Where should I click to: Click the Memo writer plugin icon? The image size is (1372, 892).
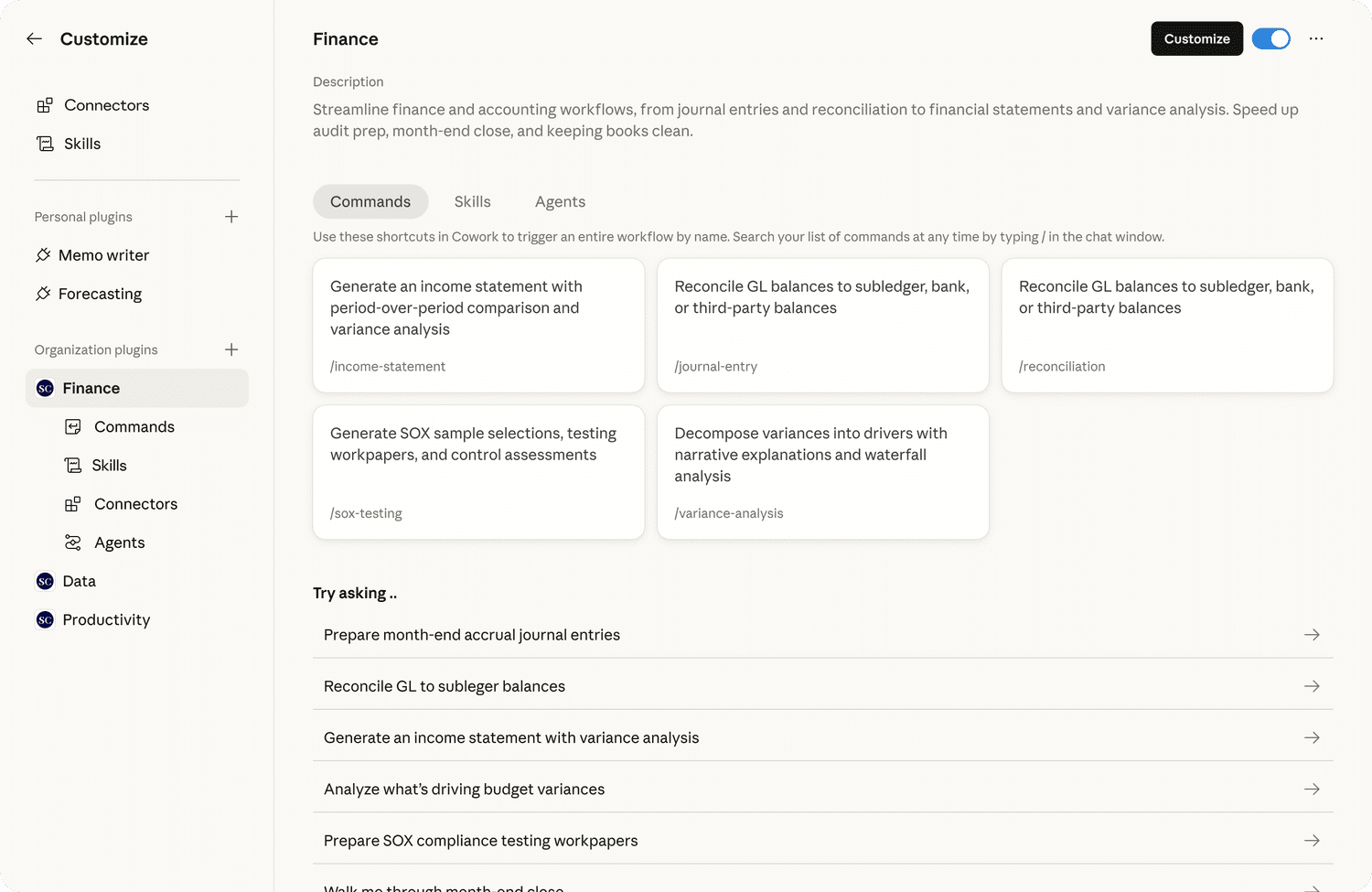(x=43, y=255)
